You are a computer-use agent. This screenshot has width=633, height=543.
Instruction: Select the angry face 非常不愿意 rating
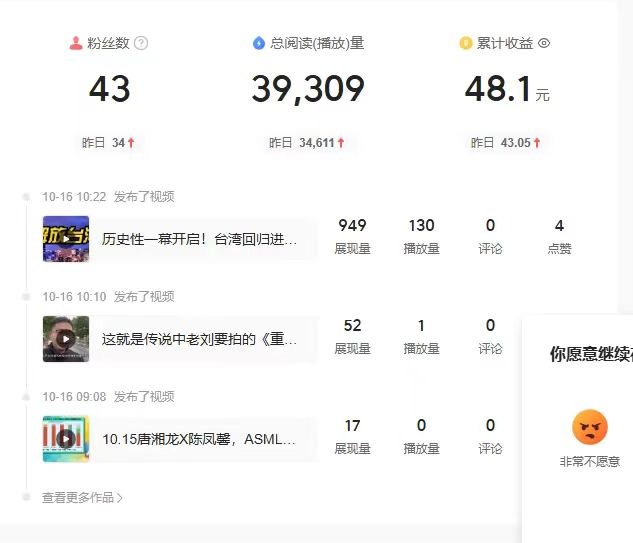pyautogui.click(x=590, y=428)
